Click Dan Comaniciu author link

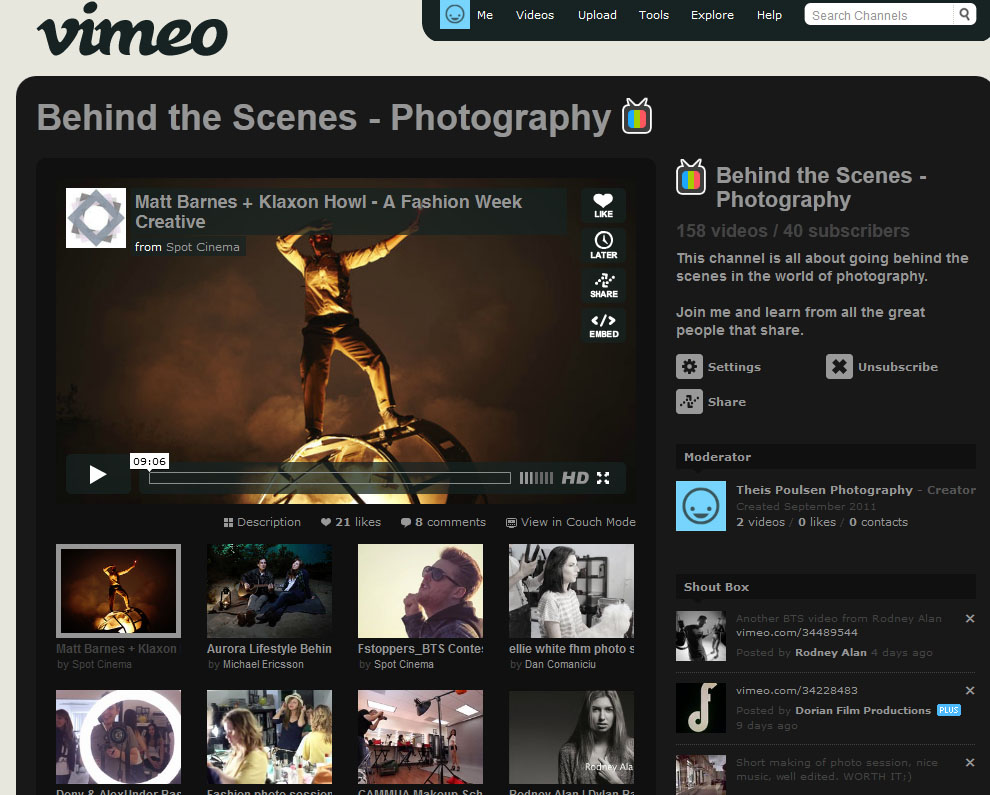pyautogui.click(x=561, y=664)
